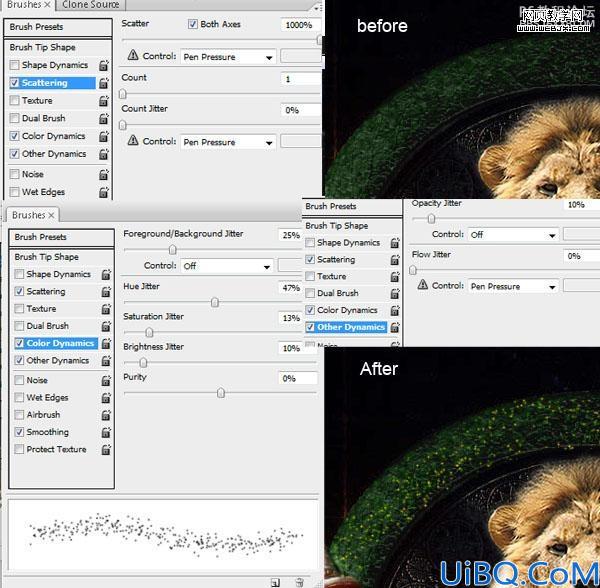
Task: Click lock beside highlighted Other Dynamics in right panel
Action: coord(395,327)
